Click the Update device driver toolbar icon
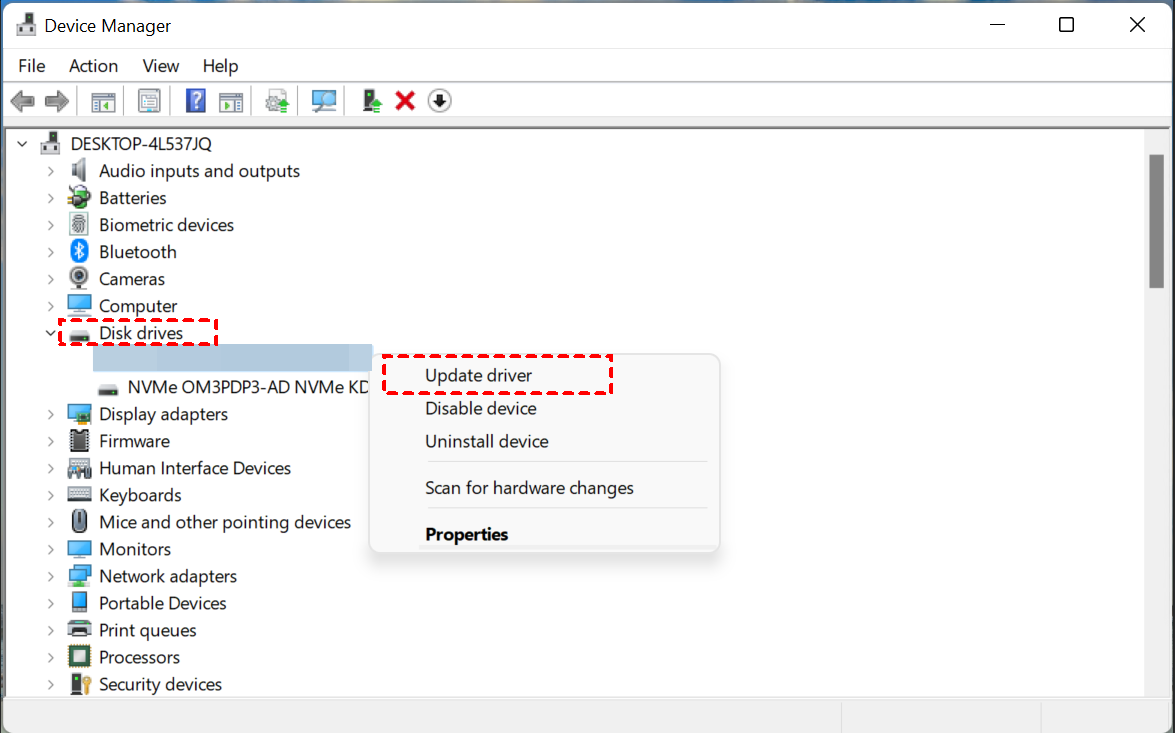Screen dimensions: 1175x733 [277, 100]
